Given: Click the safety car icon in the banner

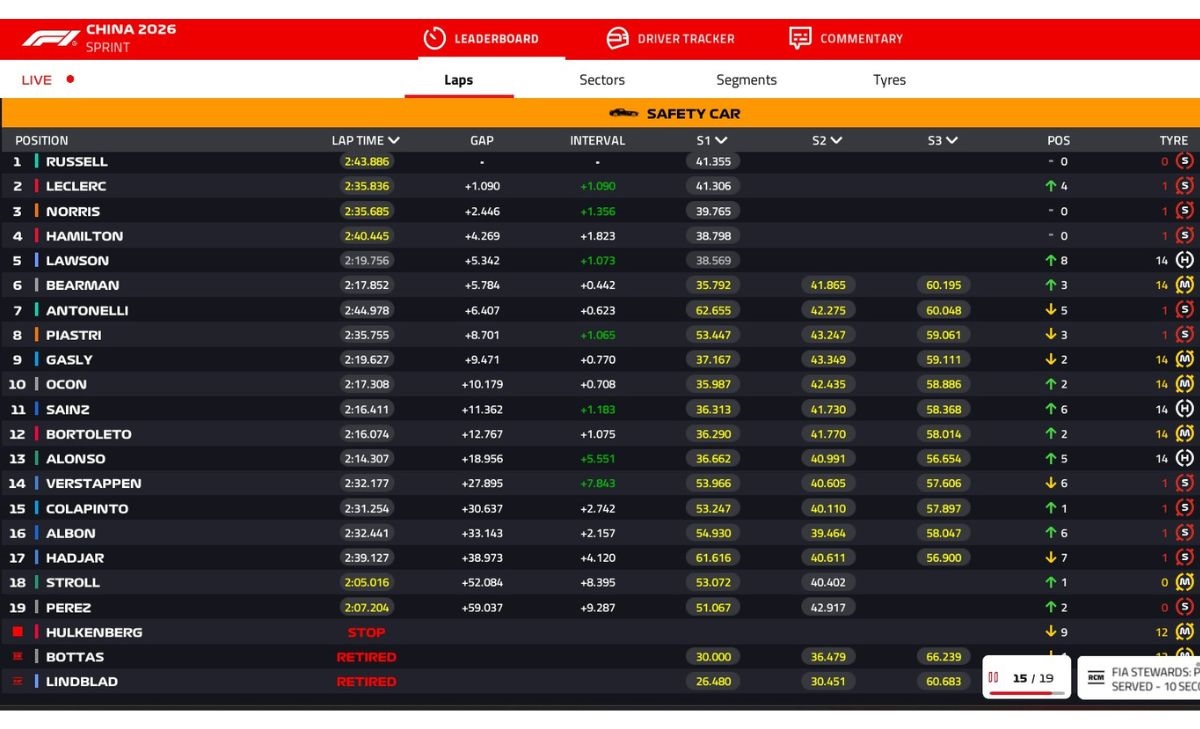Looking at the screenshot, I should 623,113.
